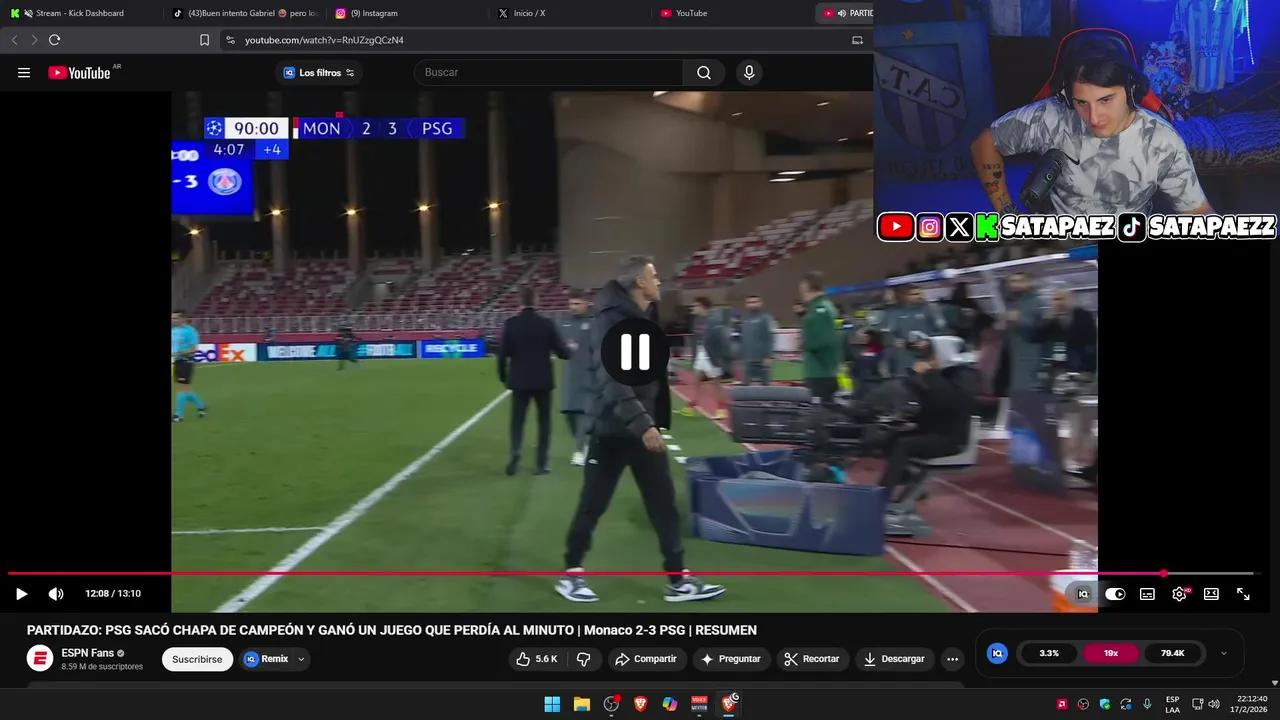Switch to the Instagram tab
The image size is (1280, 720).
407,13
